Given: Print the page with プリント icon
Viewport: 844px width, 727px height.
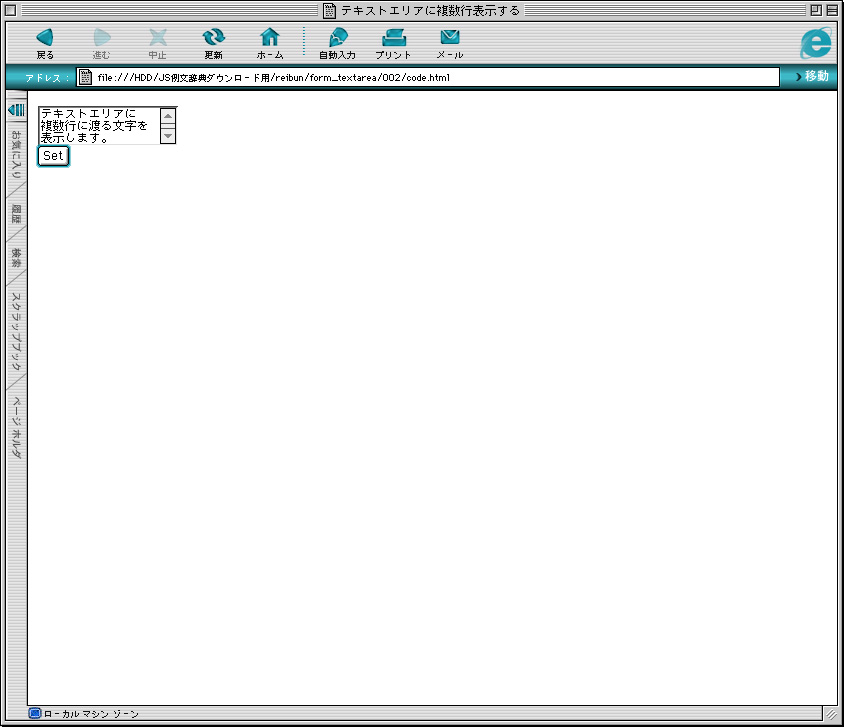Looking at the screenshot, I should (x=393, y=39).
